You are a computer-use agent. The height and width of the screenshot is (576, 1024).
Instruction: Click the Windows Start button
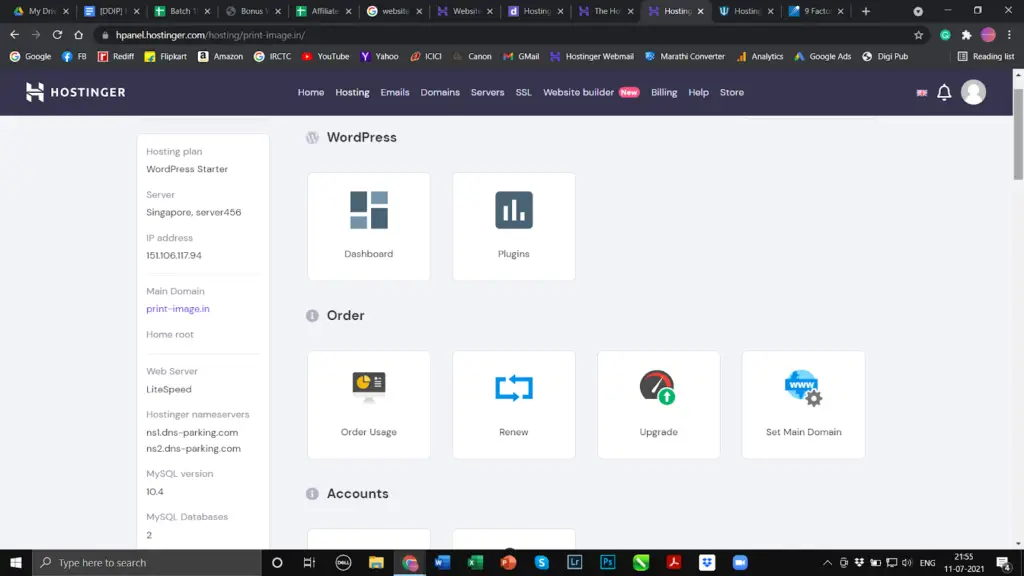pyautogui.click(x=16, y=562)
